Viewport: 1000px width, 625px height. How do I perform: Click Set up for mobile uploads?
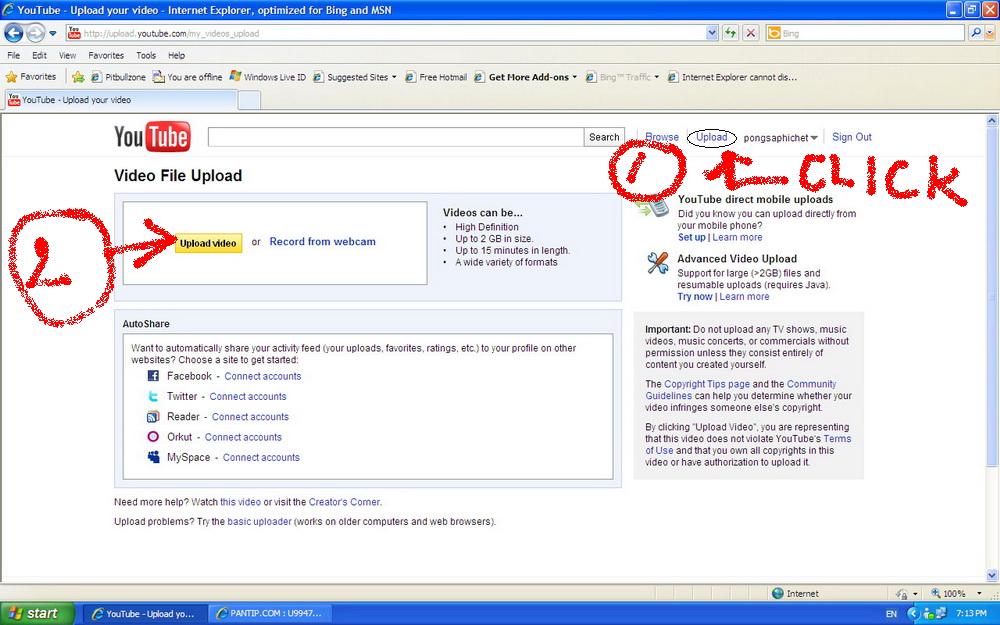pos(691,237)
